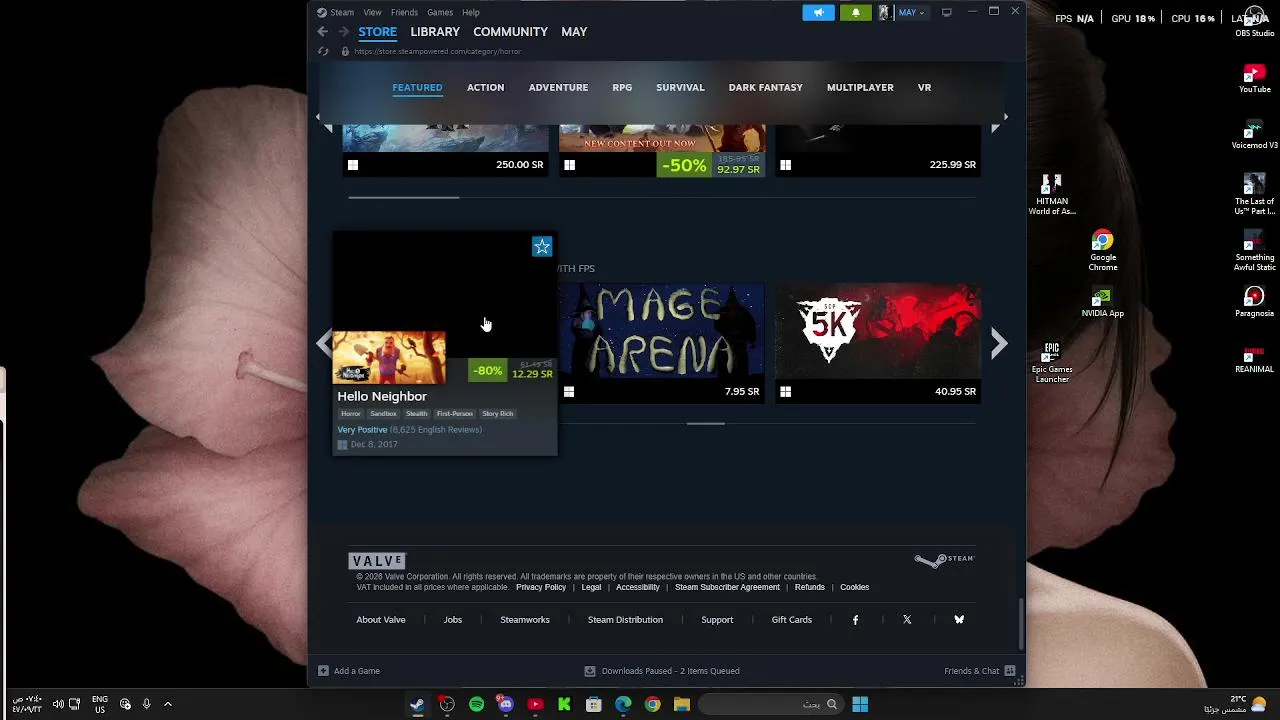Viewport: 1280px width, 720px height.
Task: Select the VR category tab
Action: 924,87
